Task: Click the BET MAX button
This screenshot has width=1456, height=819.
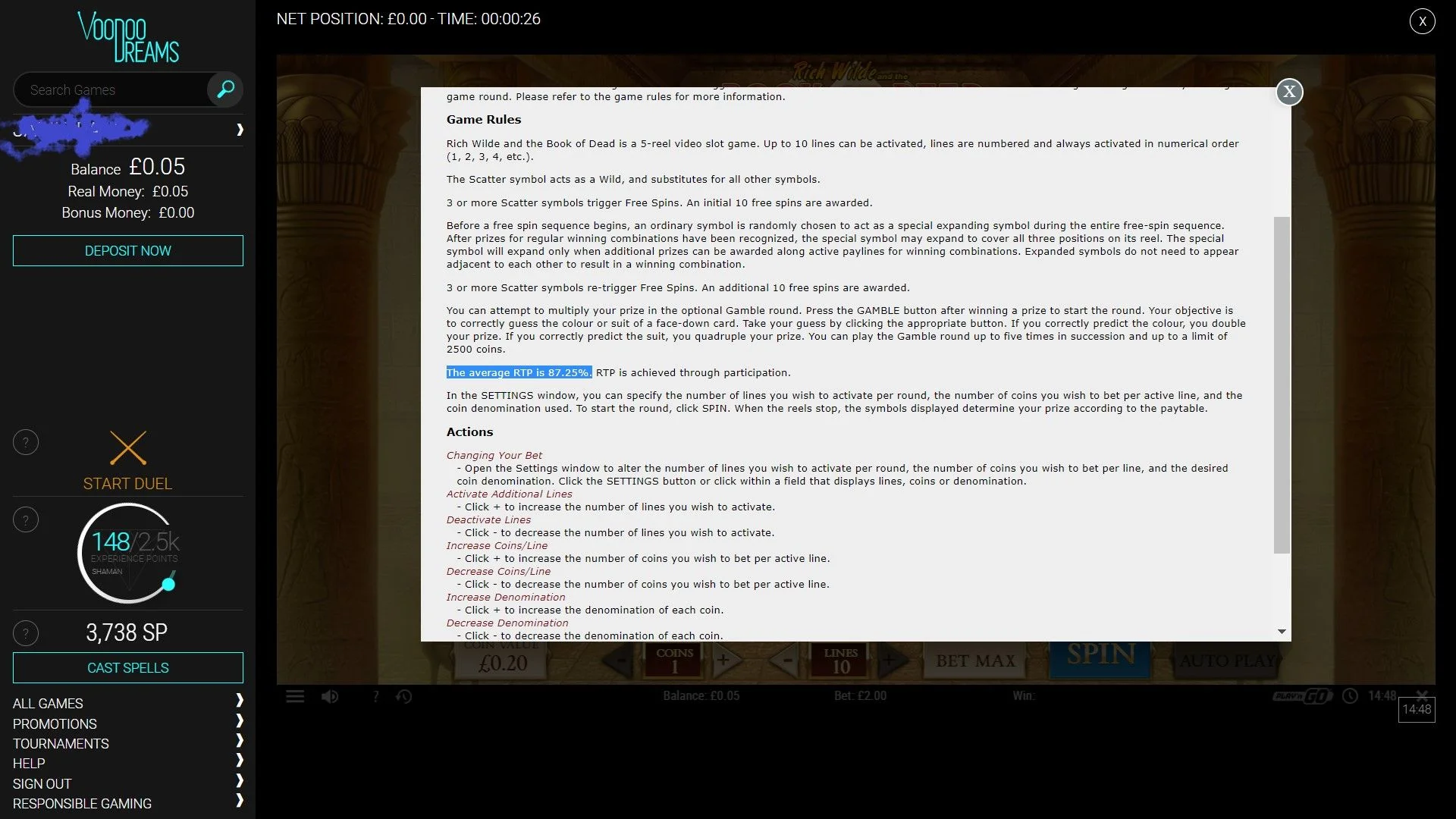Action: [975, 661]
